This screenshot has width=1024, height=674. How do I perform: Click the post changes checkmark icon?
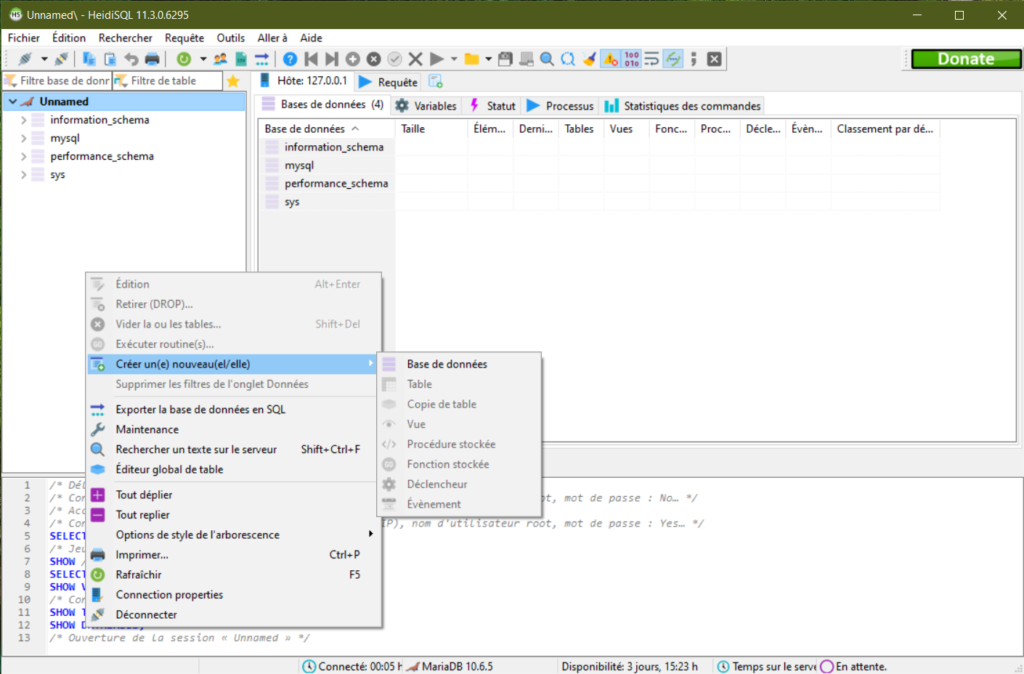[x=394, y=59]
